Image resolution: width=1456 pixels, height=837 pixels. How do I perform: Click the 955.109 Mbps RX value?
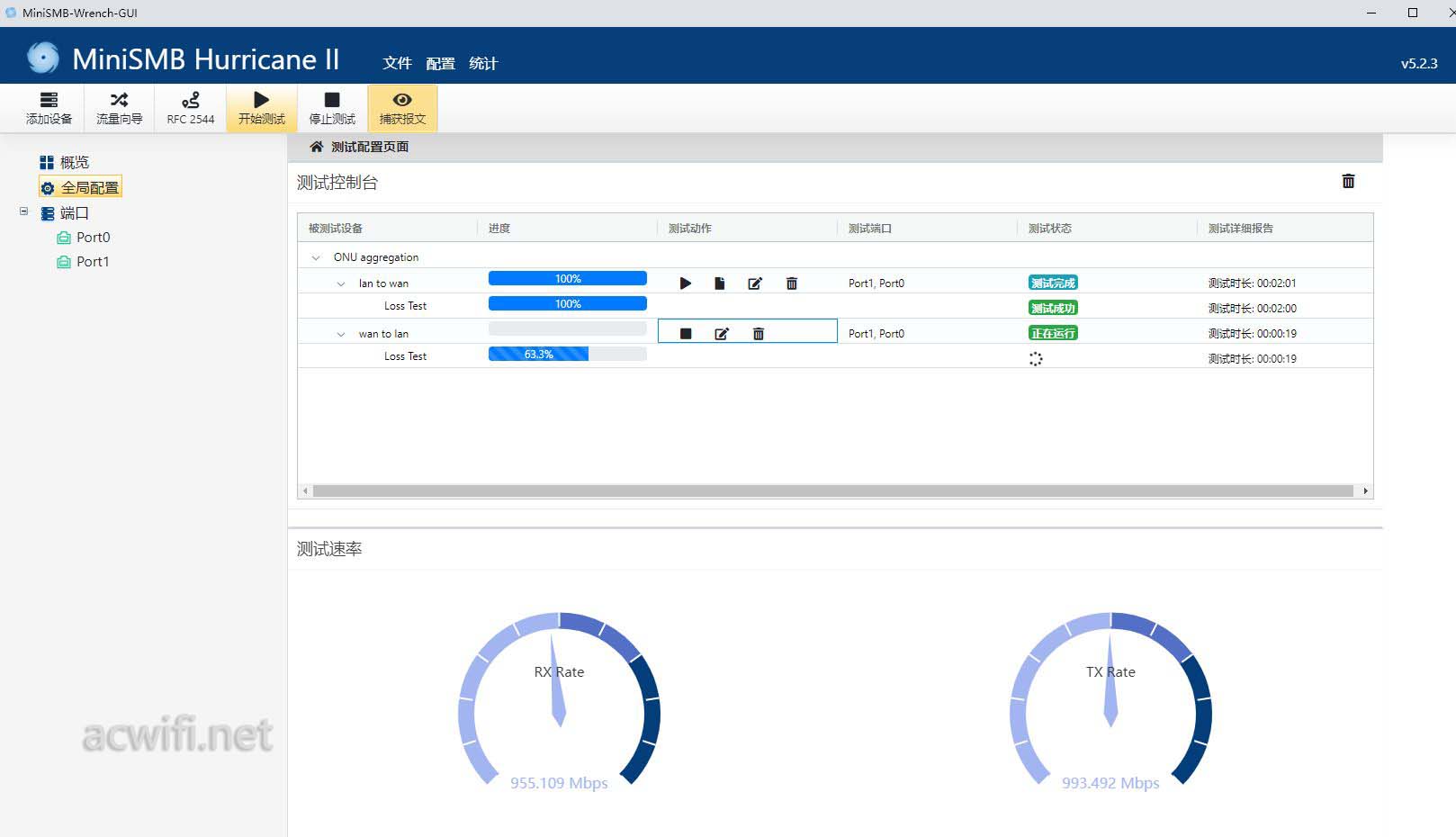pyautogui.click(x=559, y=783)
